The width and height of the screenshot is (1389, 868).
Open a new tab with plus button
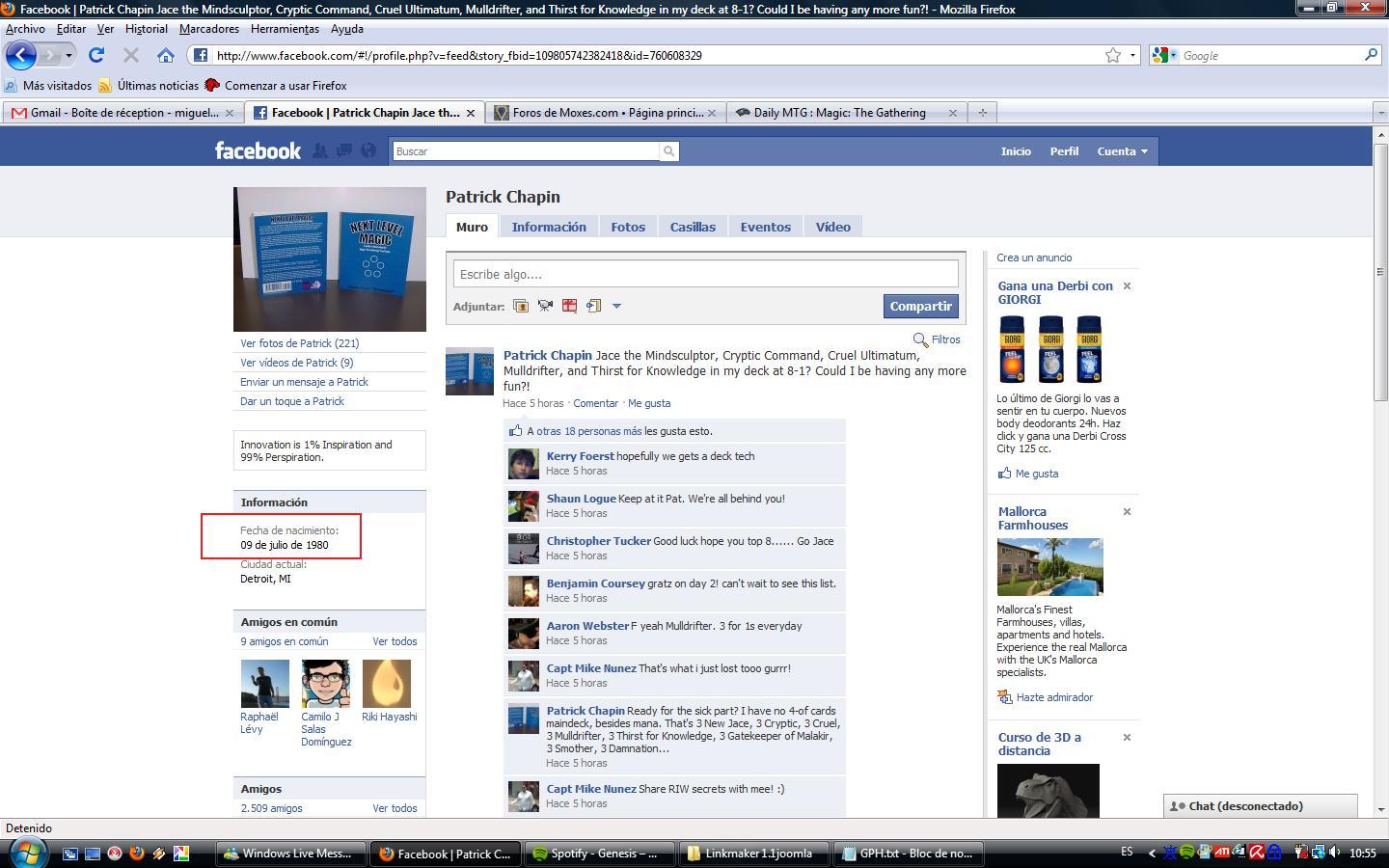pyautogui.click(x=982, y=113)
